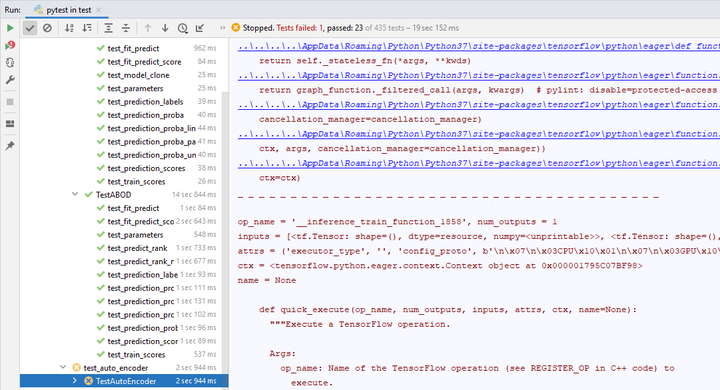Viewport: 720px width, 390px height.
Task: Close the pytest in test tab
Action: 99,10
